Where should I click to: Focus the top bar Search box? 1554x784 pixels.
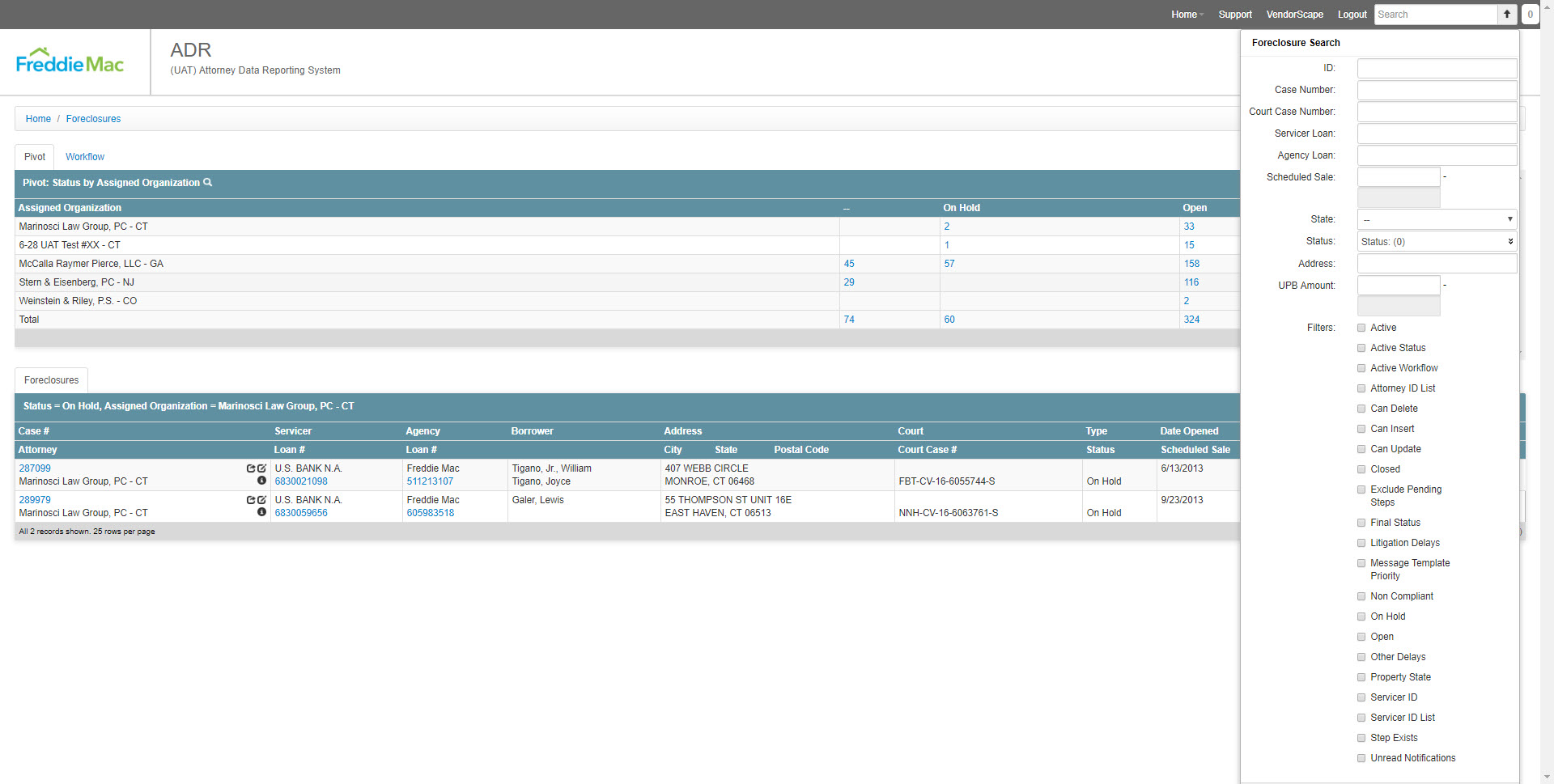pos(1436,15)
